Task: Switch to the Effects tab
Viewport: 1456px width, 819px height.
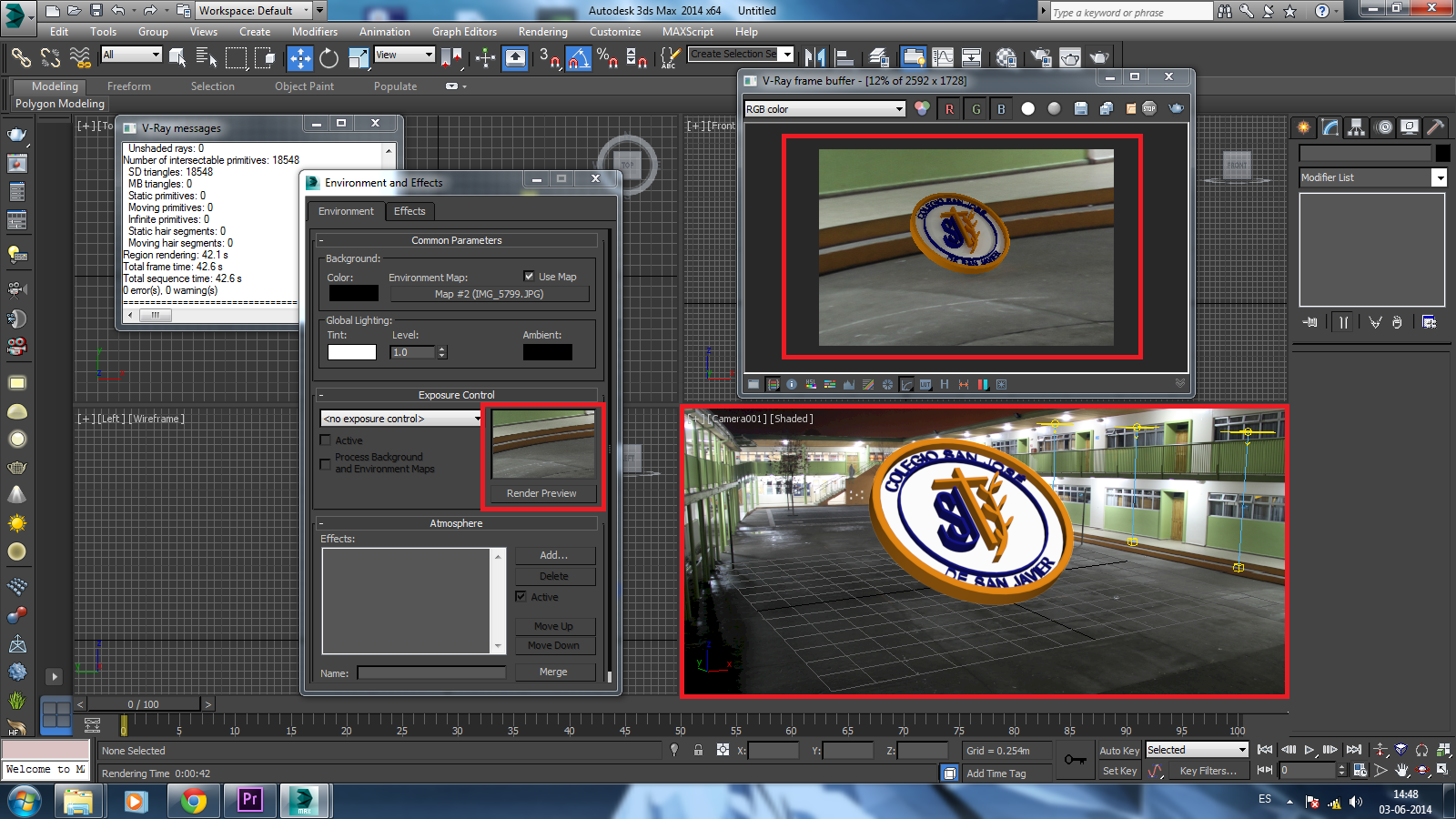Action: [409, 211]
